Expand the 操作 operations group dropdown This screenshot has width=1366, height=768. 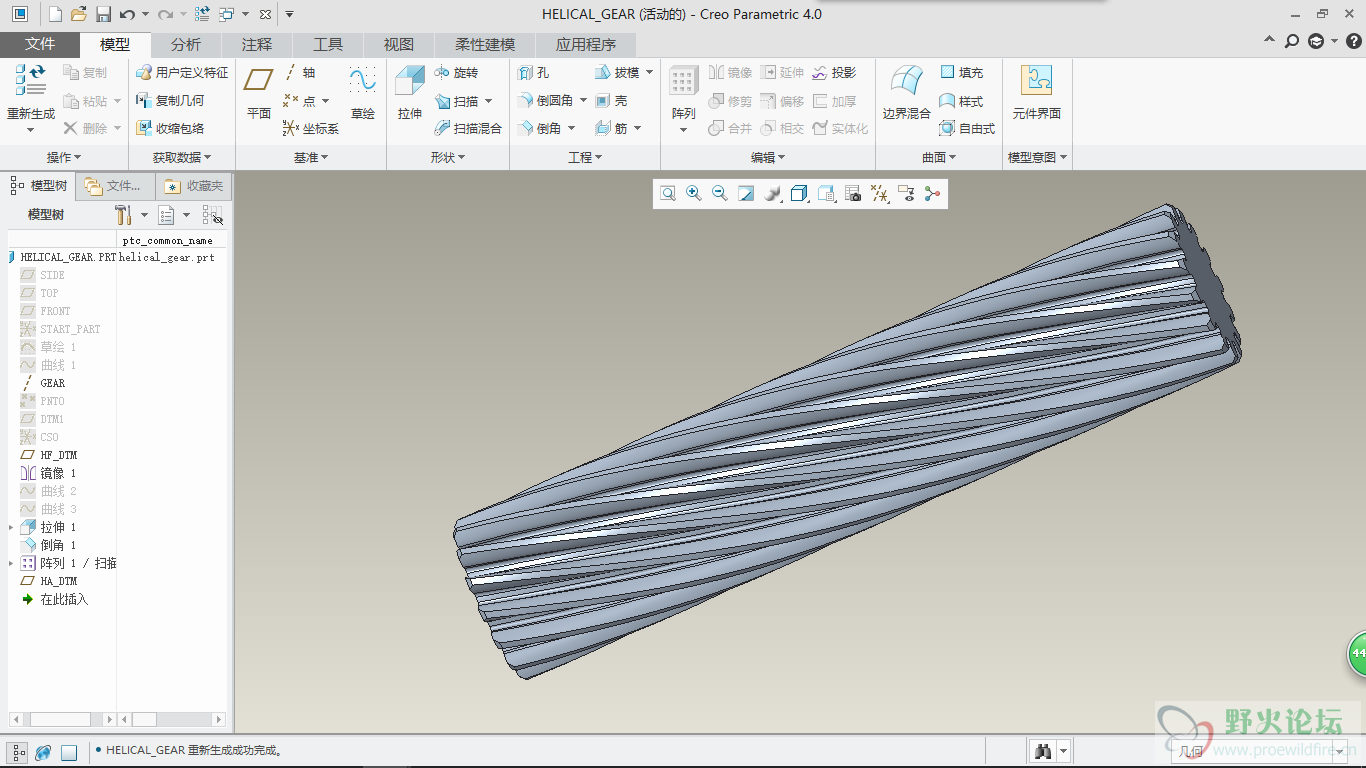[x=64, y=157]
